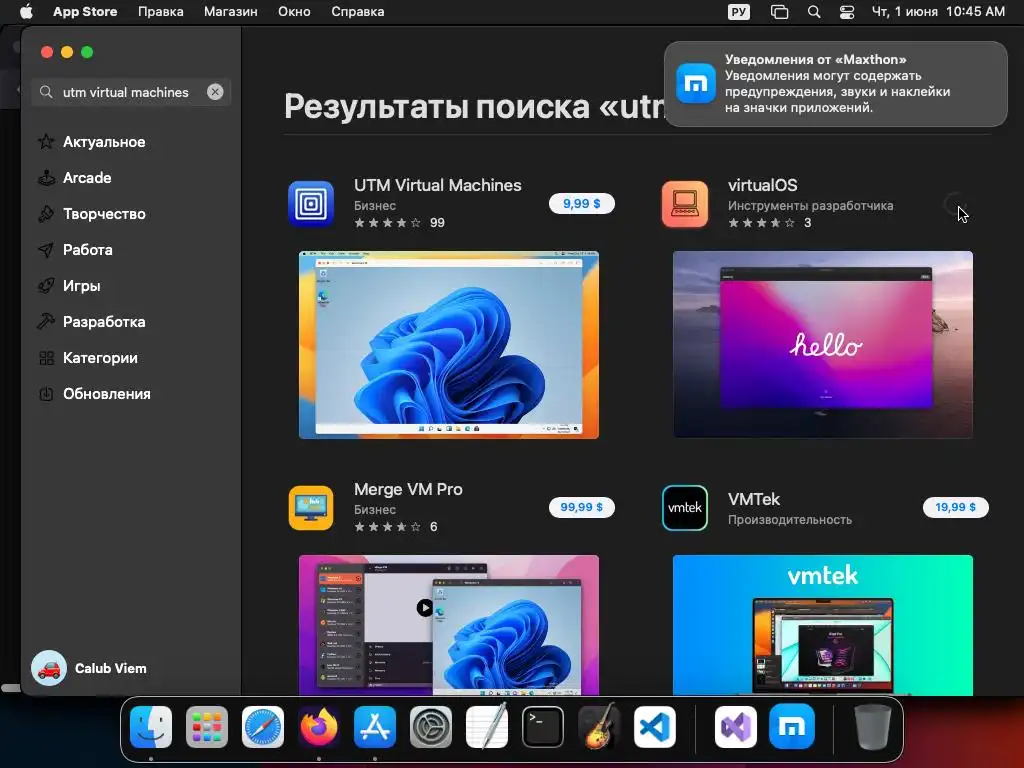The width and height of the screenshot is (1024, 768).
Task: Open the virtualOS title
Action: [x=762, y=185]
